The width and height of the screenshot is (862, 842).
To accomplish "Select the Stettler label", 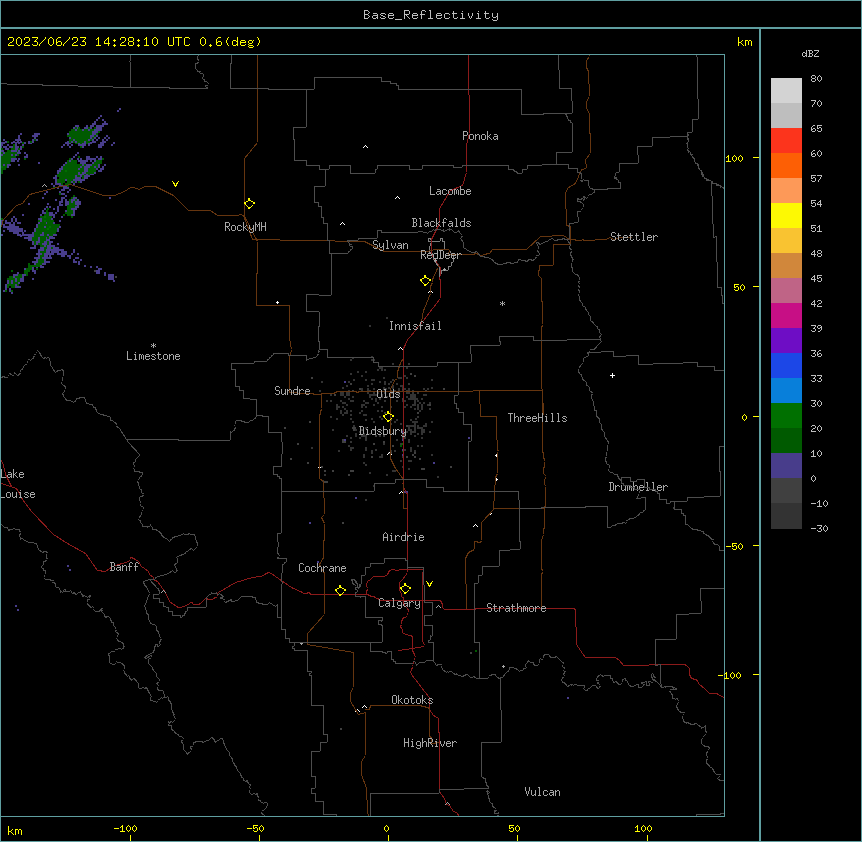I will (x=633, y=237).
